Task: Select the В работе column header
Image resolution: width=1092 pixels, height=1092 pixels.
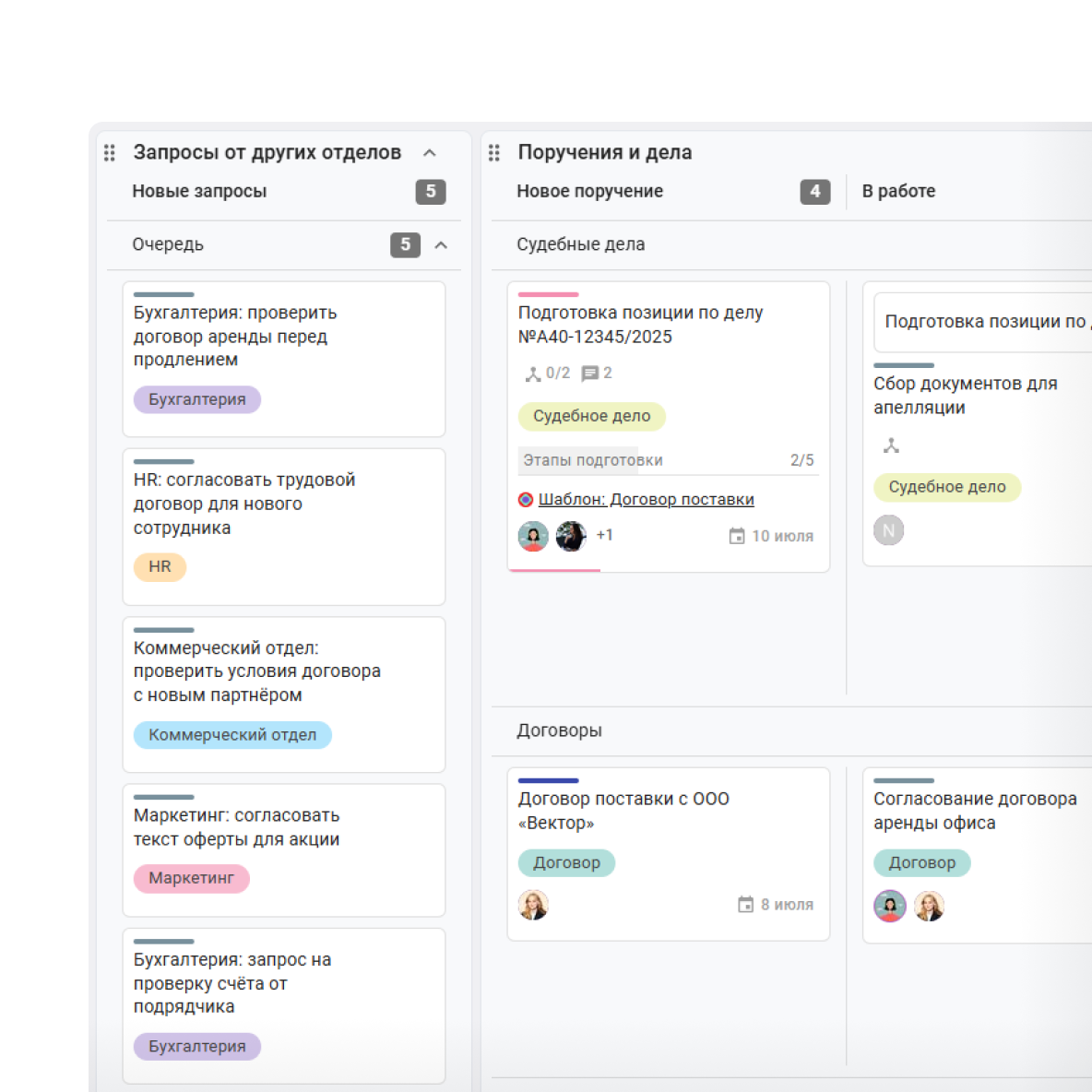Action: (x=898, y=191)
